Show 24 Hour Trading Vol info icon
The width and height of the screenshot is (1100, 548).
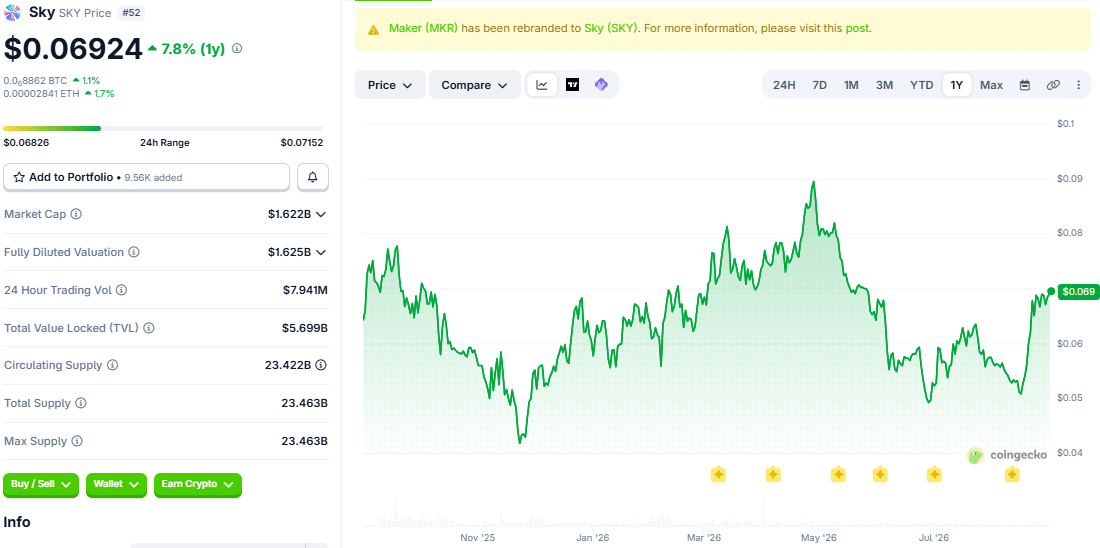point(121,290)
